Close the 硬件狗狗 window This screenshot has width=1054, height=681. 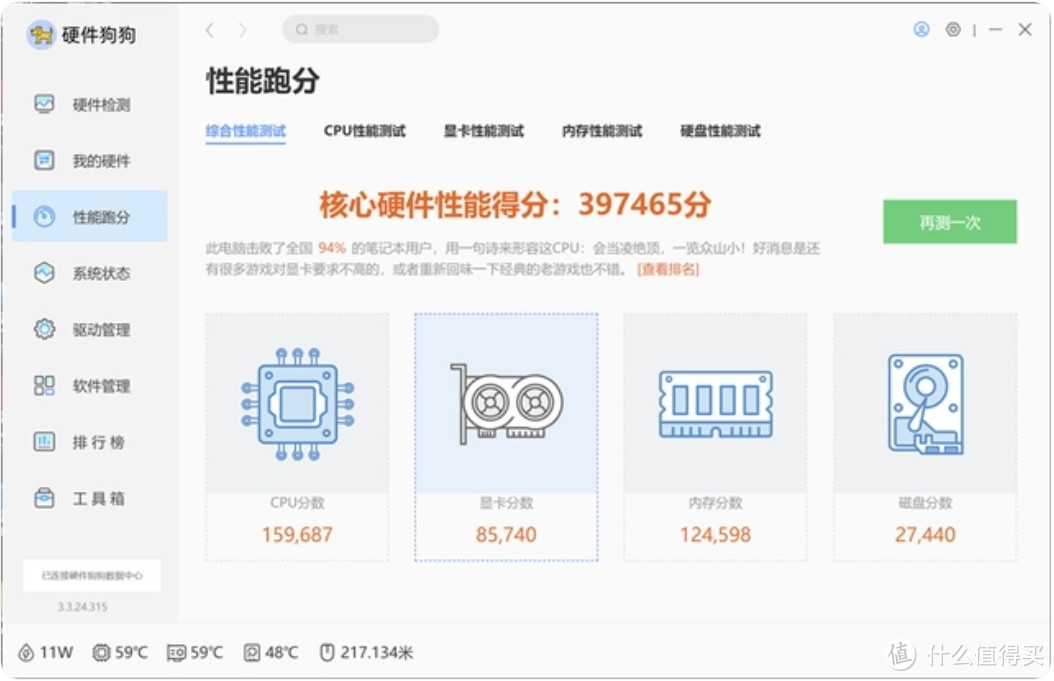[1025, 30]
